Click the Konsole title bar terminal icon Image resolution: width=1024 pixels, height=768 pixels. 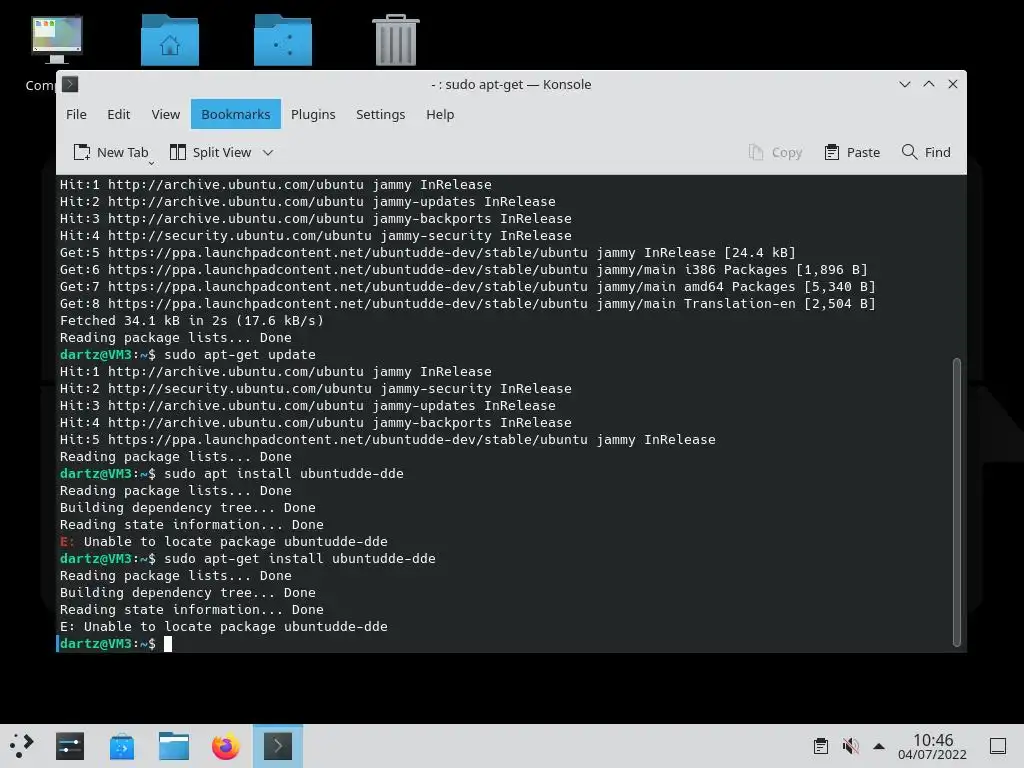point(70,84)
